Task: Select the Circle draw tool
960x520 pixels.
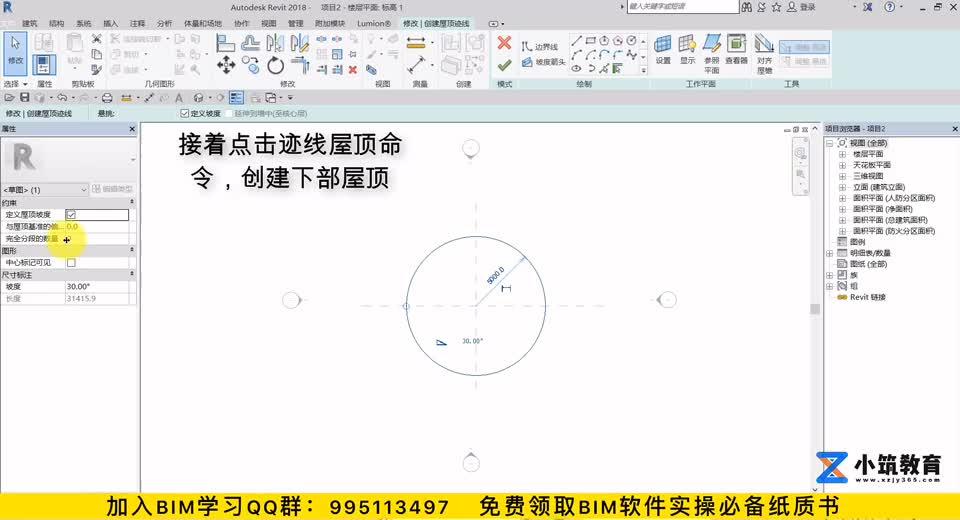Action: tap(631, 41)
